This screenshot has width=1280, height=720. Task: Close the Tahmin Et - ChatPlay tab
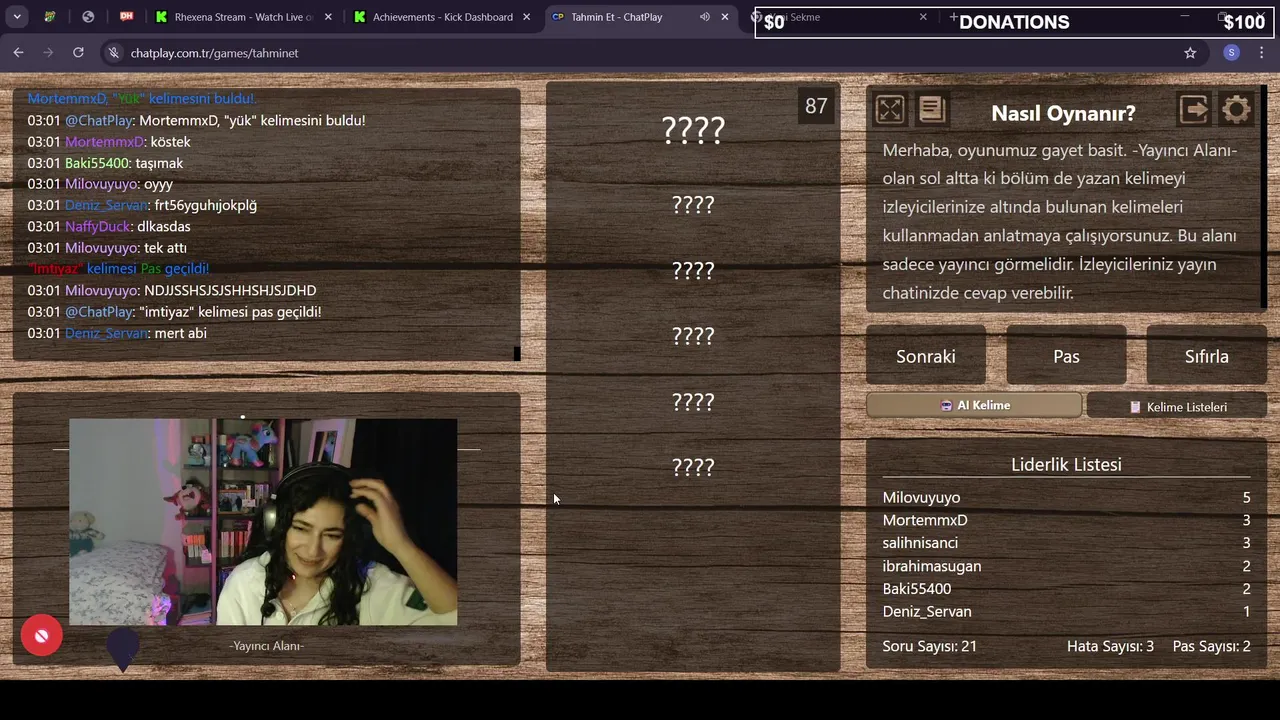tap(725, 17)
